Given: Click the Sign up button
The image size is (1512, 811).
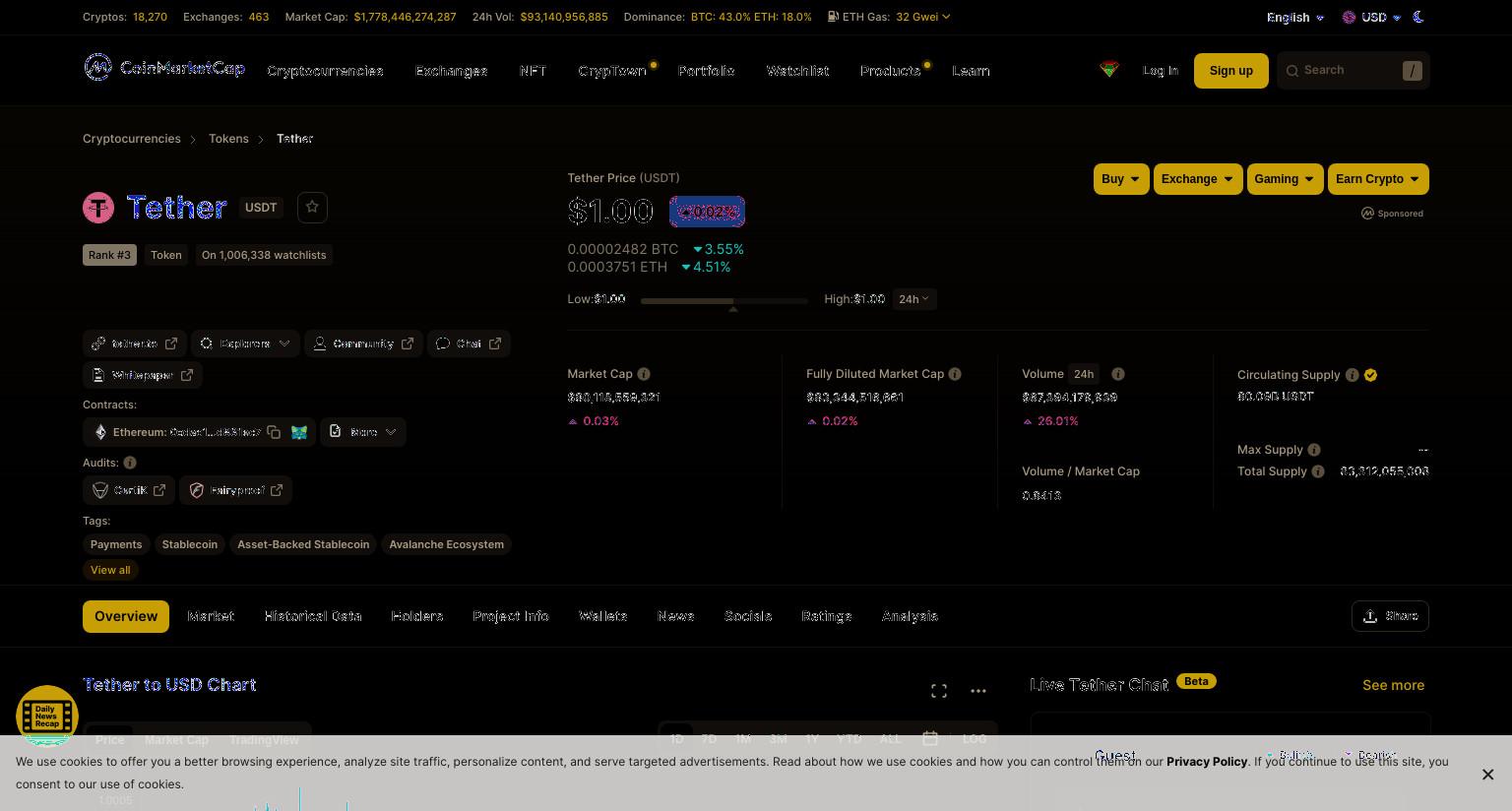Looking at the screenshot, I should [x=1230, y=70].
